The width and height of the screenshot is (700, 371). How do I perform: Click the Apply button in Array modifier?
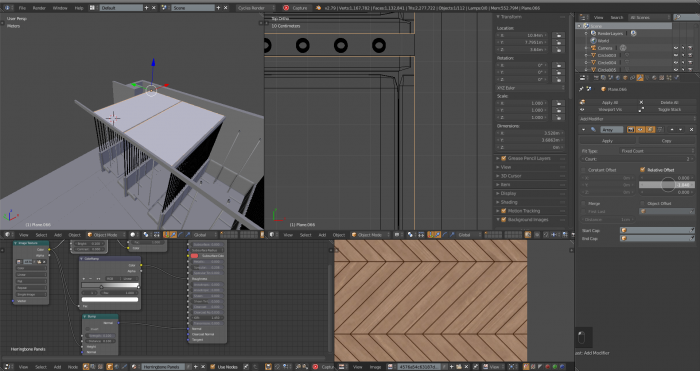point(608,141)
